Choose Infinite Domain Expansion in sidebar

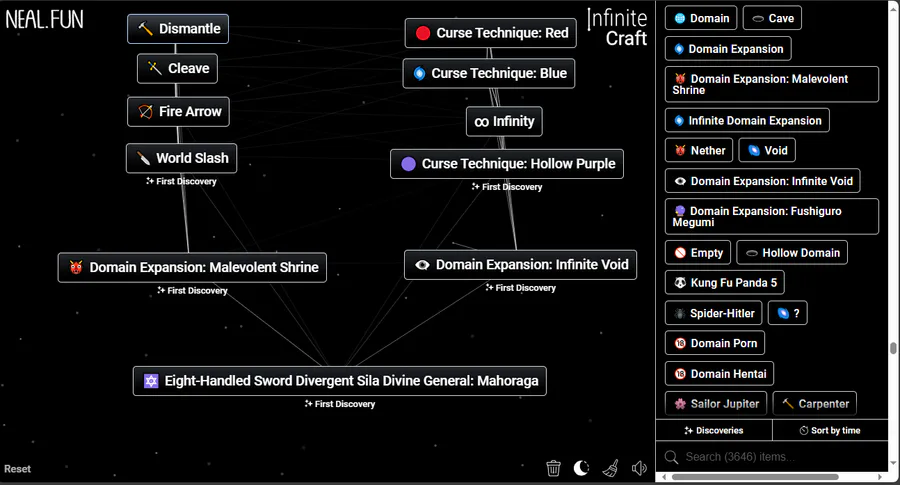pos(747,121)
